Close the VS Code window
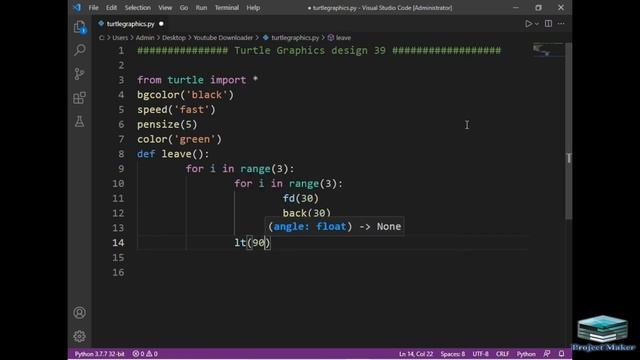This screenshot has width=640, height=360. click(x=561, y=7)
